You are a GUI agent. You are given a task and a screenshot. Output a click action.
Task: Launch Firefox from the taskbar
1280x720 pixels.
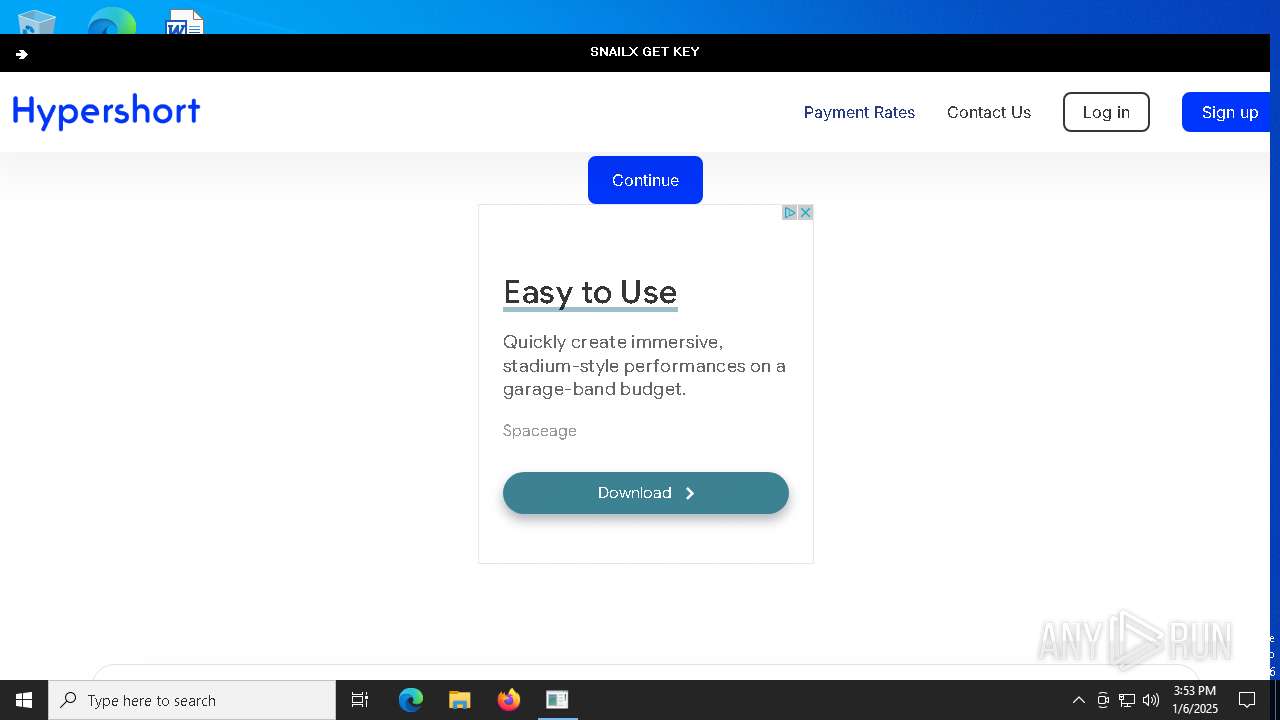[x=509, y=700]
